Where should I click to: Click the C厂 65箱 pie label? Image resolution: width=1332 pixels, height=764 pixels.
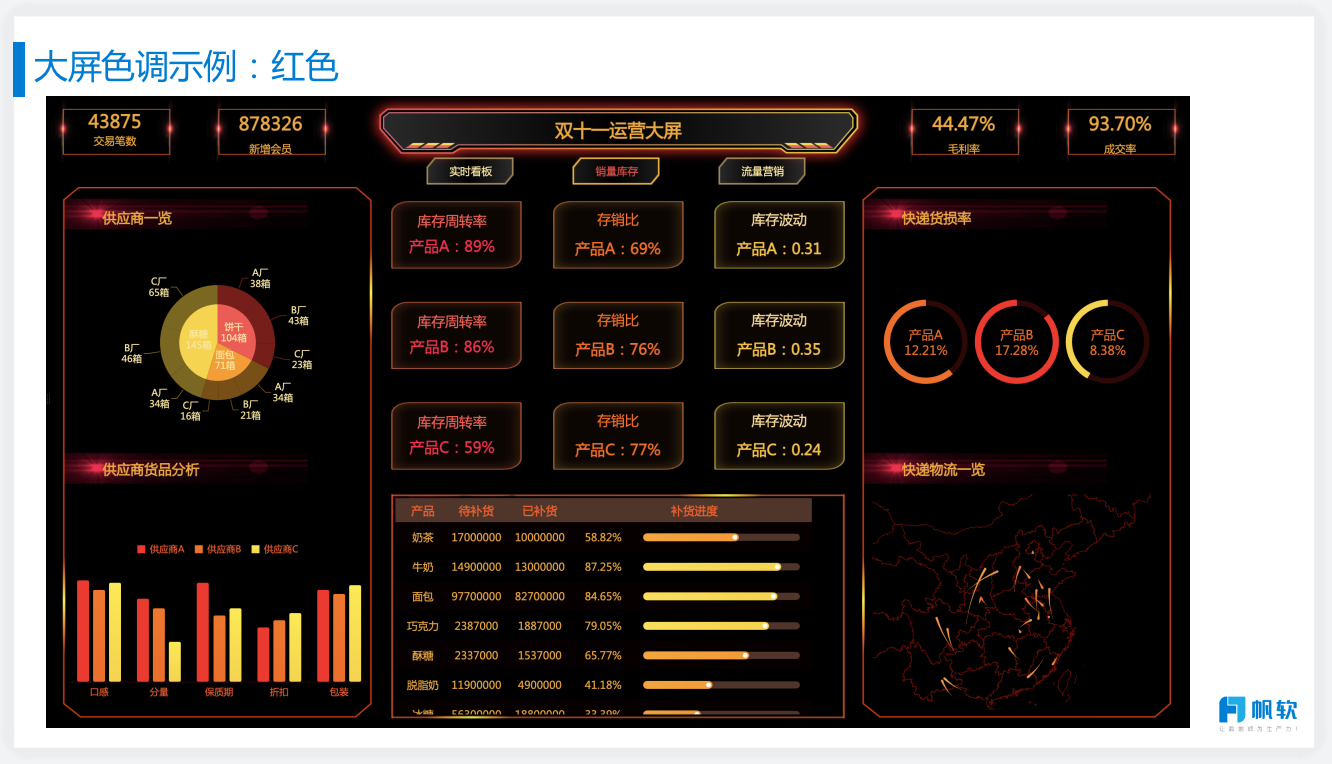159,287
